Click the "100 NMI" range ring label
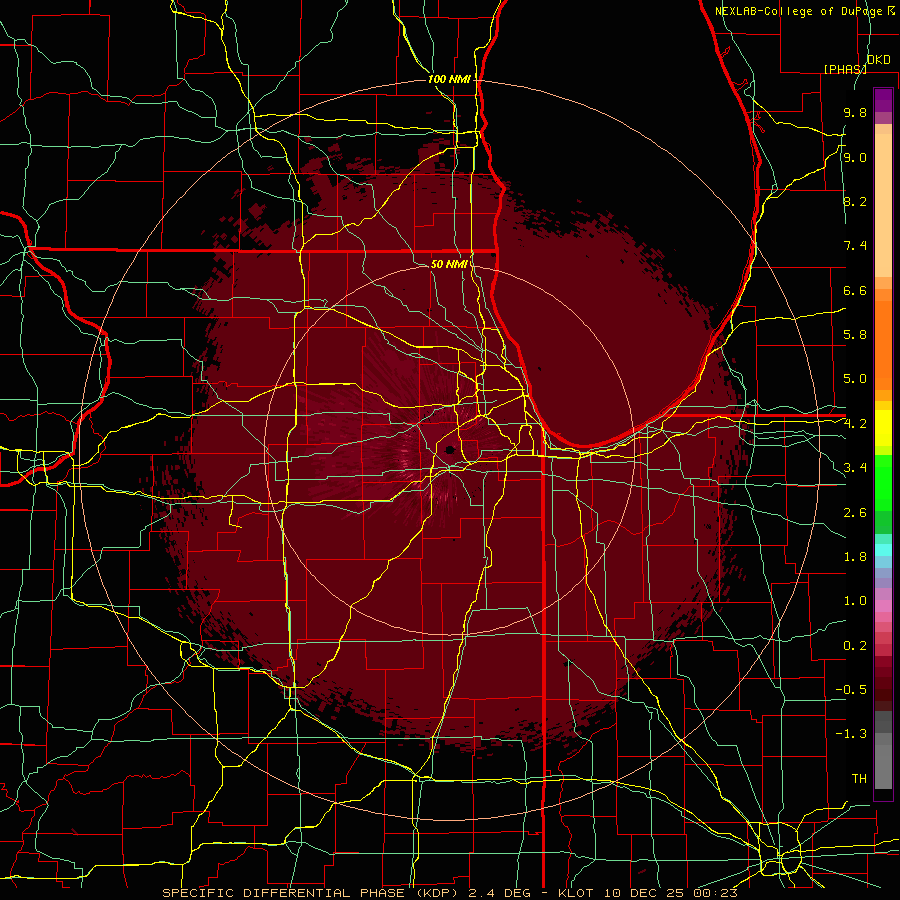Image resolution: width=900 pixels, height=900 pixels. pyautogui.click(x=449, y=79)
